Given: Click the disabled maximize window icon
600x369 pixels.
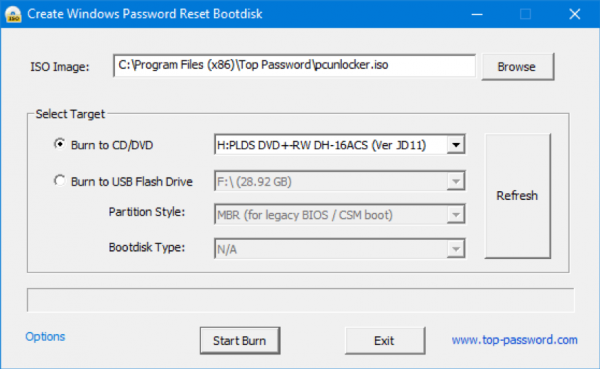Looking at the screenshot, I should [x=525, y=14].
